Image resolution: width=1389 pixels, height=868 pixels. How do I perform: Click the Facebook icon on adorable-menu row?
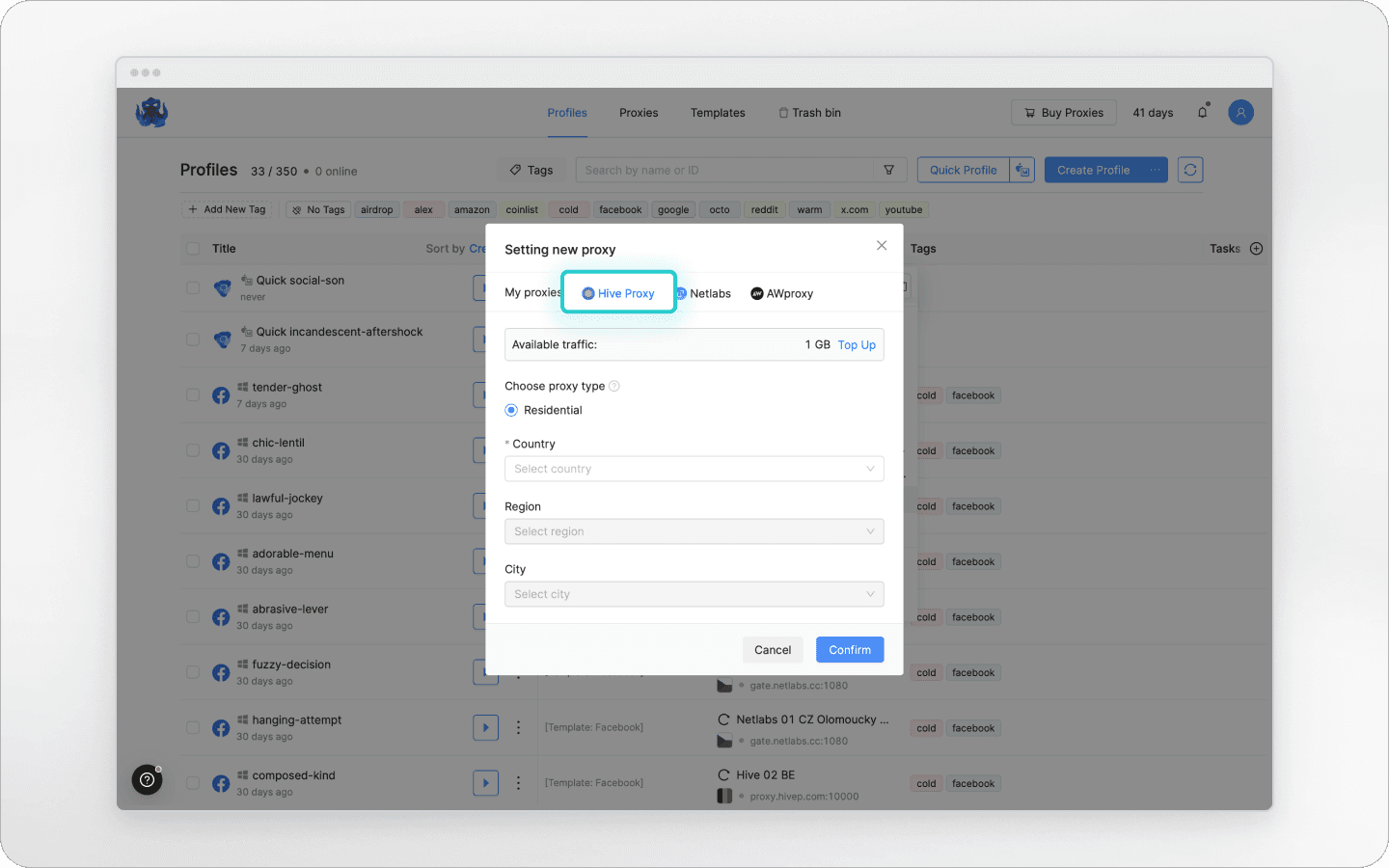221,561
